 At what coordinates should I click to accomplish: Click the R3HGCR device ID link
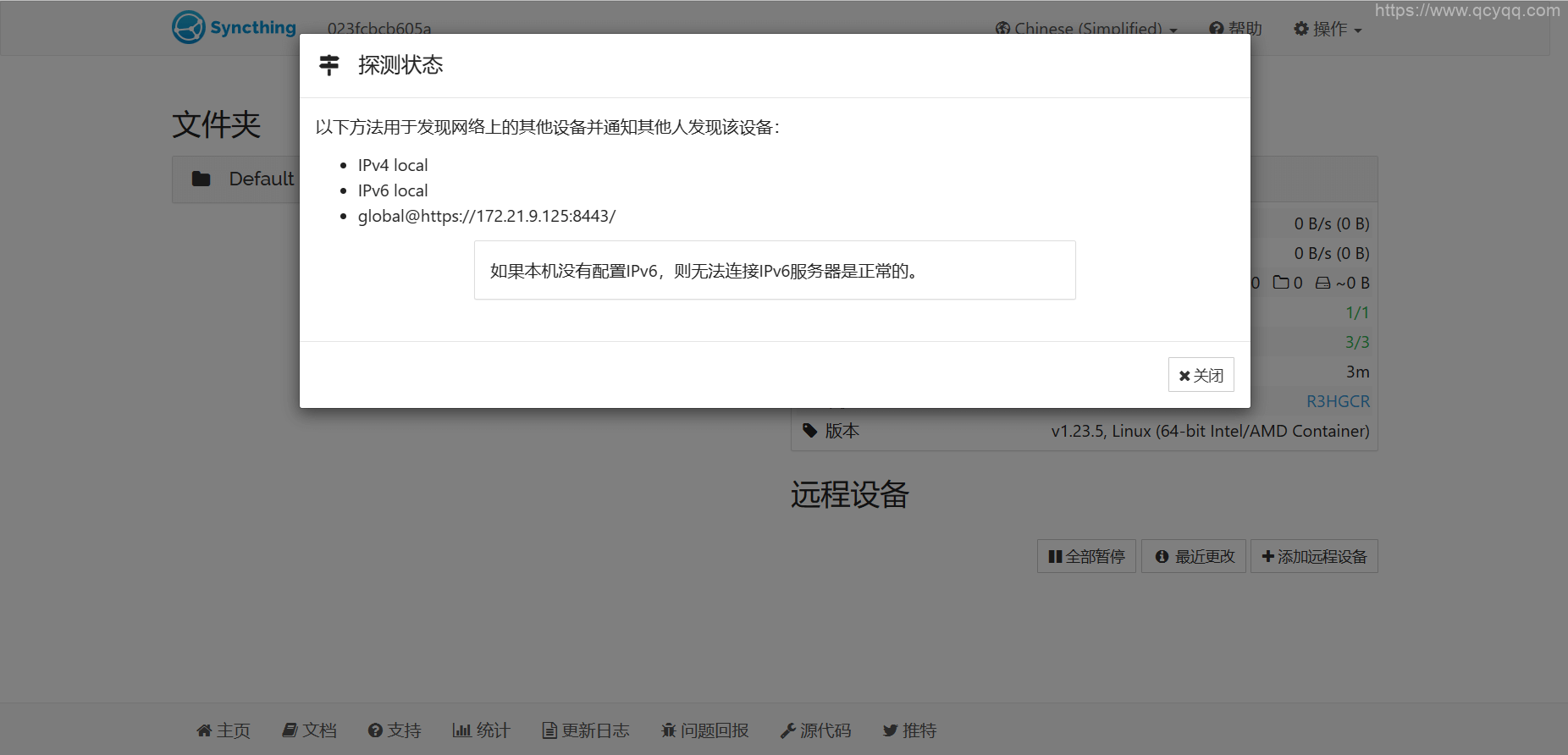click(x=1338, y=401)
